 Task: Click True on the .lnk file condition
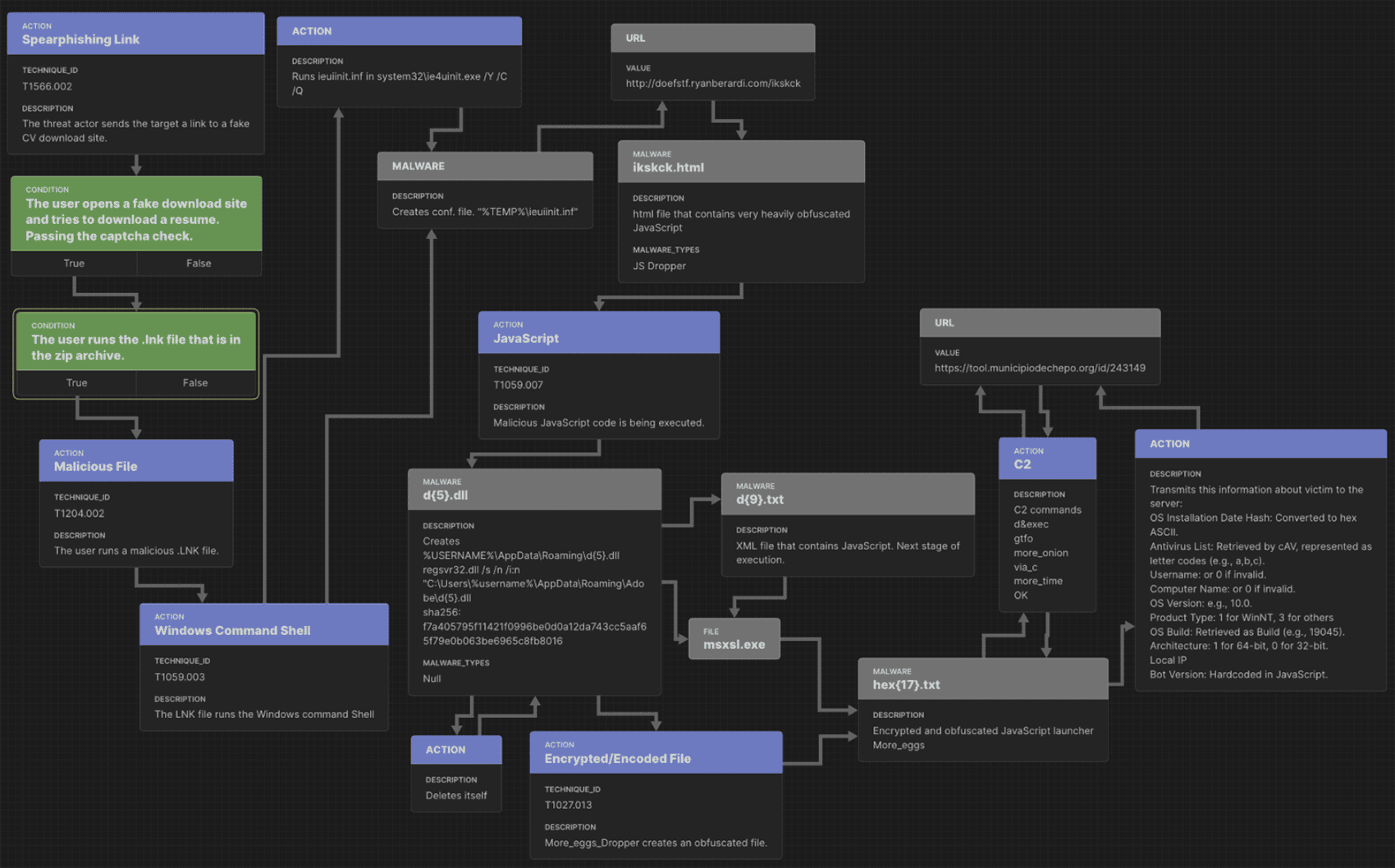[x=76, y=383]
